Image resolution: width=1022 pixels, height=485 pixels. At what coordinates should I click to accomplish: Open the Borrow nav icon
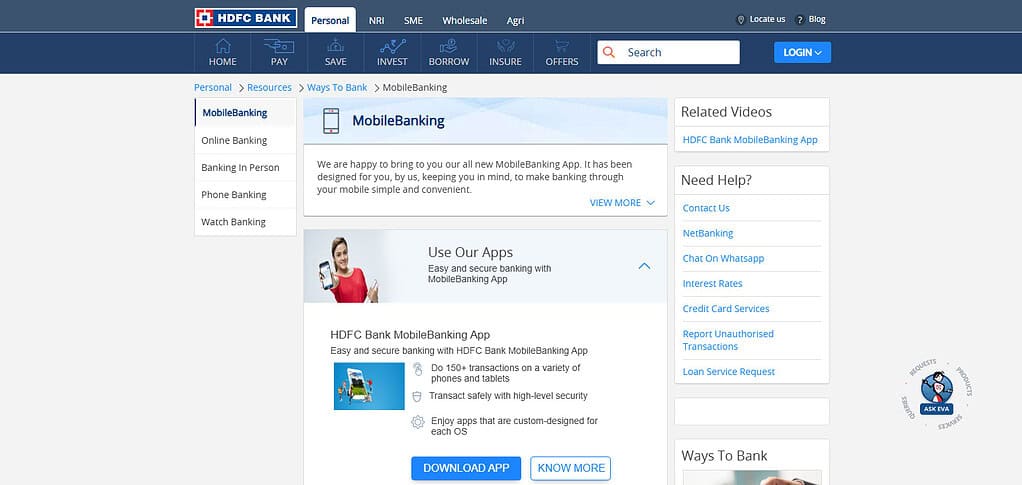(x=448, y=46)
